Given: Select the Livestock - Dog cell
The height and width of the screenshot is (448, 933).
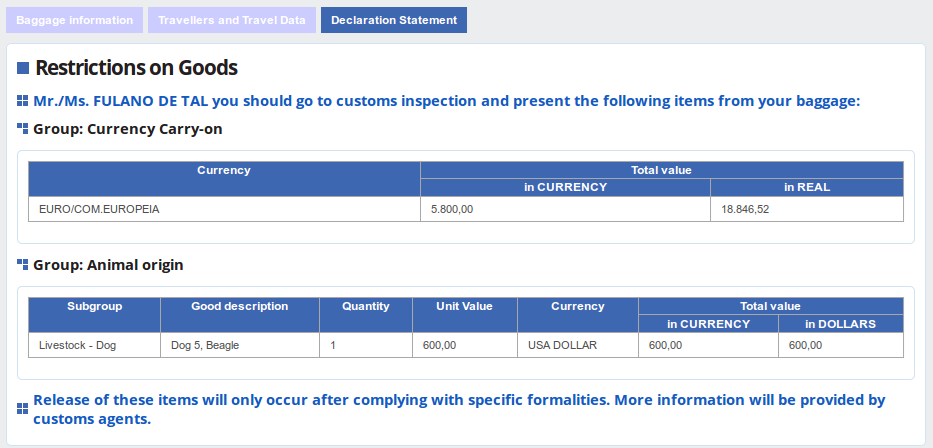Looking at the screenshot, I should tap(94, 345).
